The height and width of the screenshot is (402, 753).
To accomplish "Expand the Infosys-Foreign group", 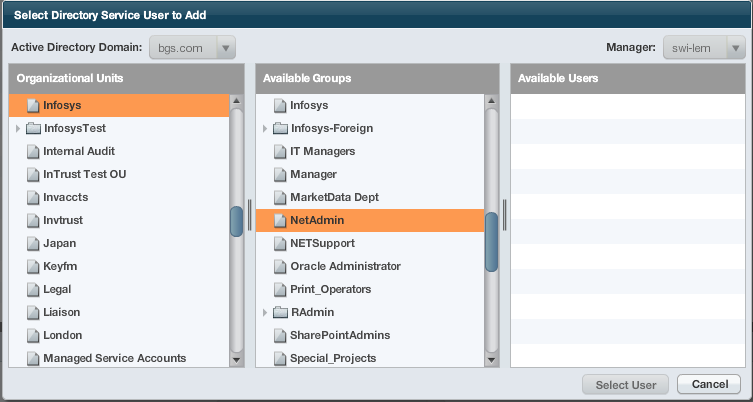I will pyautogui.click(x=265, y=129).
